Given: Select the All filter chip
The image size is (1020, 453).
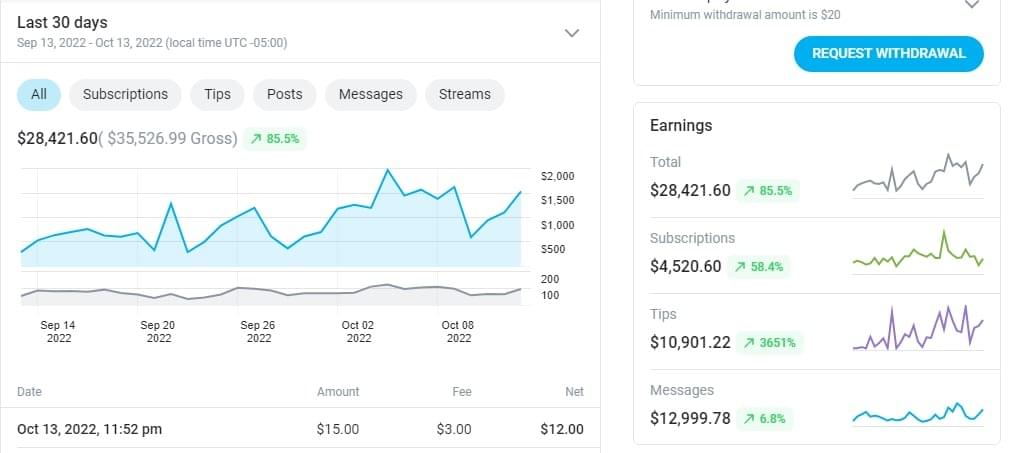Looking at the screenshot, I should coord(39,94).
